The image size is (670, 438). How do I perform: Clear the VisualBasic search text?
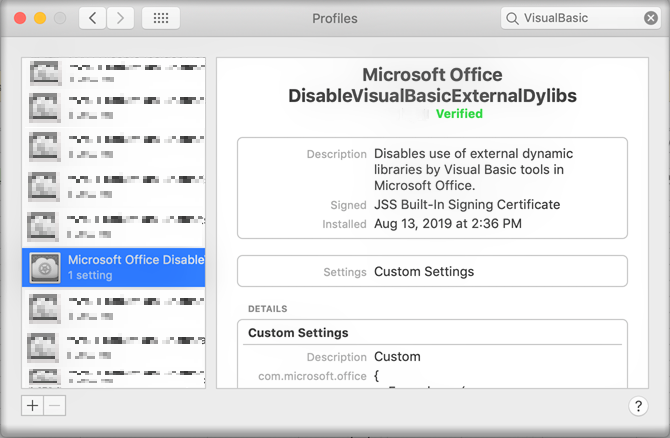point(650,18)
